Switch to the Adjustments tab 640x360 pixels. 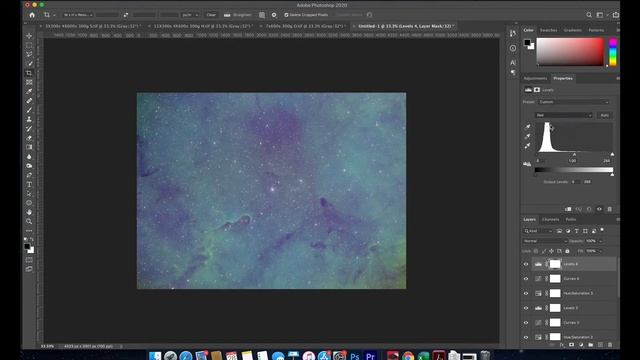pos(535,78)
